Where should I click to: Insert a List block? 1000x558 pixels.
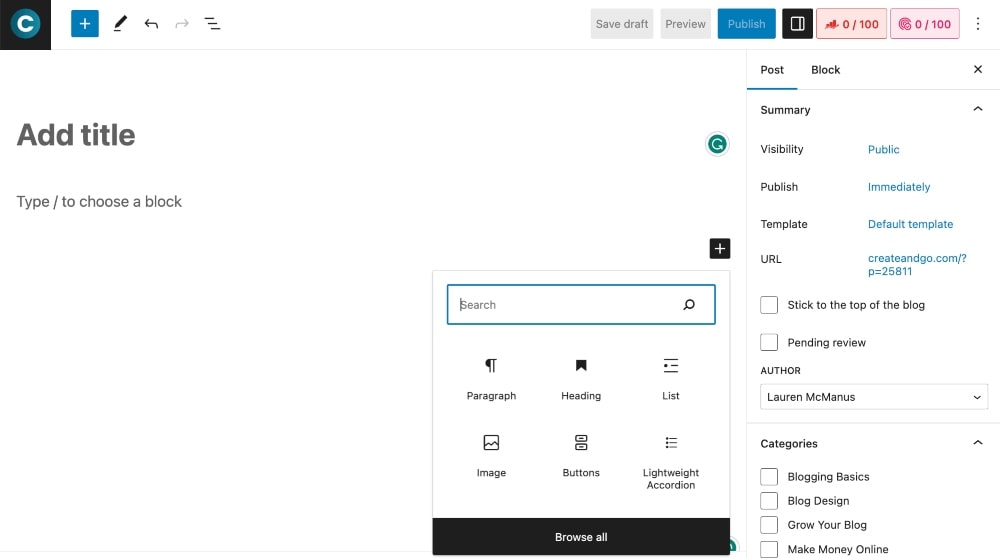[x=671, y=379]
